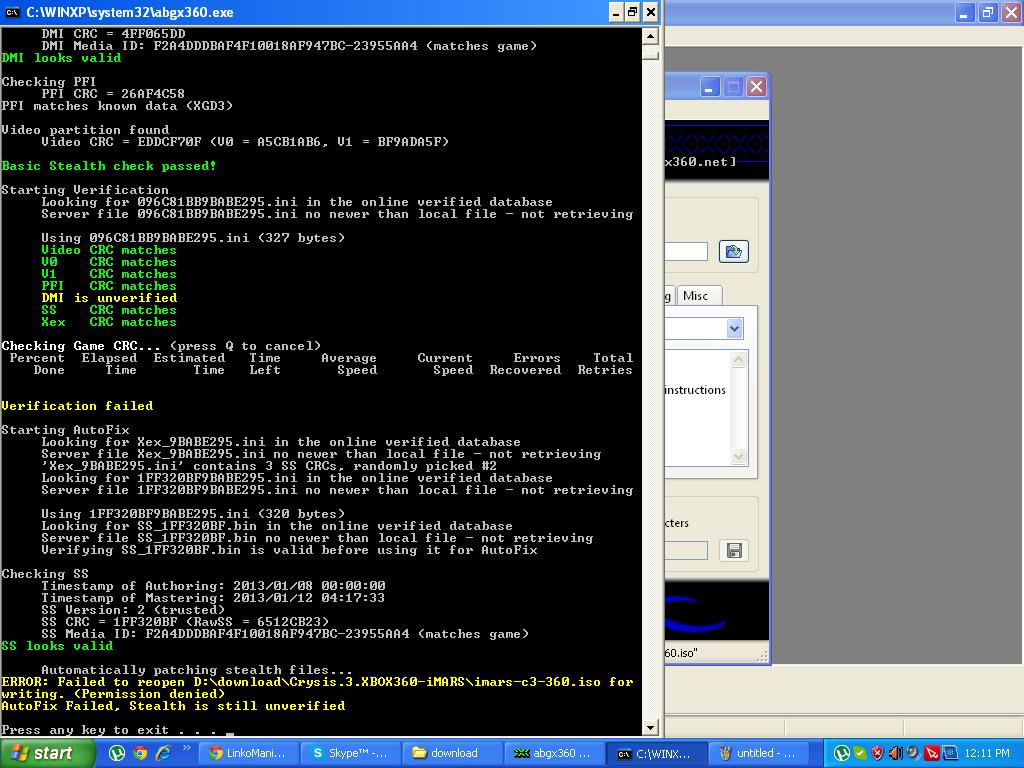The height and width of the screenshot is (768, 1024).
Task: Click the 'Automatically patching stealth files...' line
Action: point(197,669)
